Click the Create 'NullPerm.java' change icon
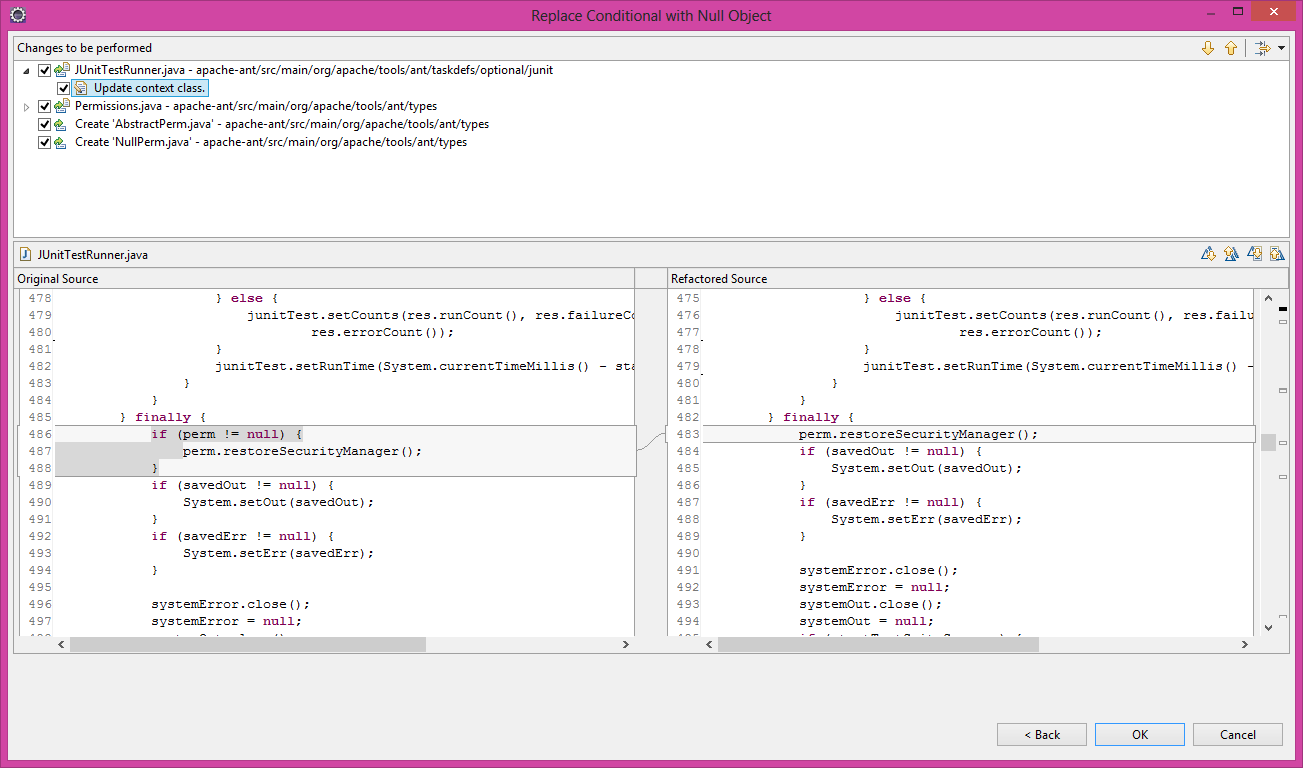The height and width of the screenshot is (769, 1304). click(61, 142)
